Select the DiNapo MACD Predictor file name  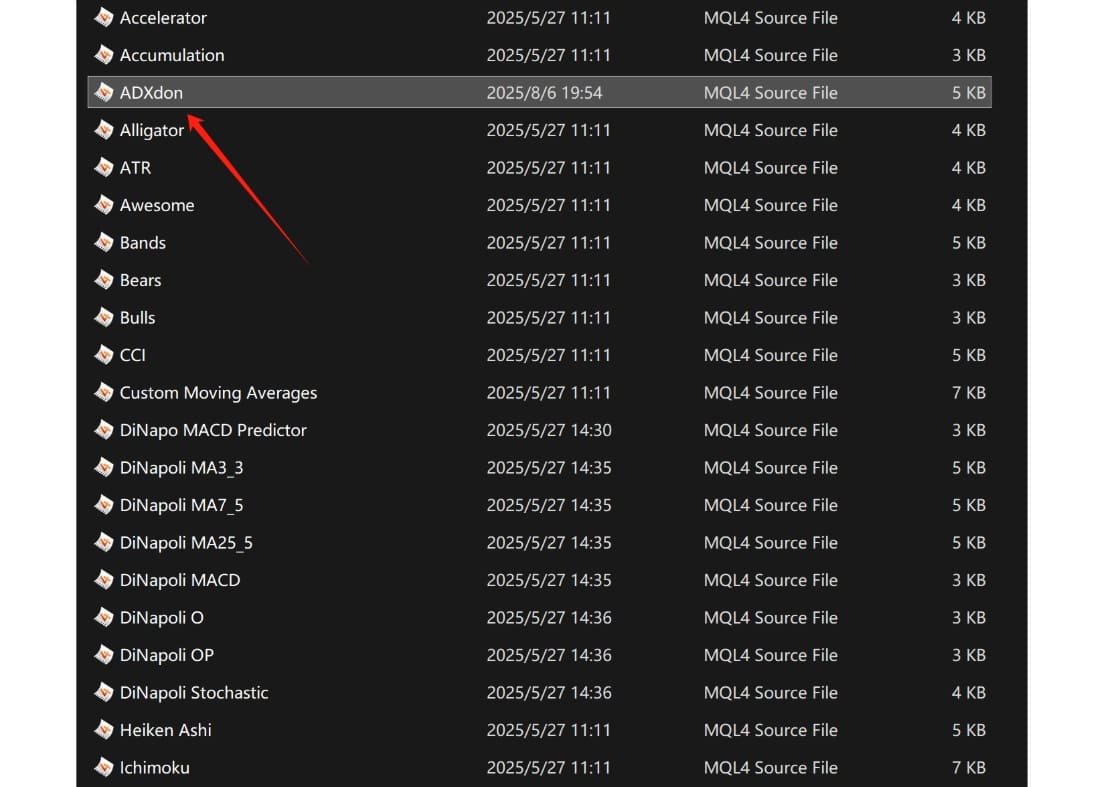point(213,430)
